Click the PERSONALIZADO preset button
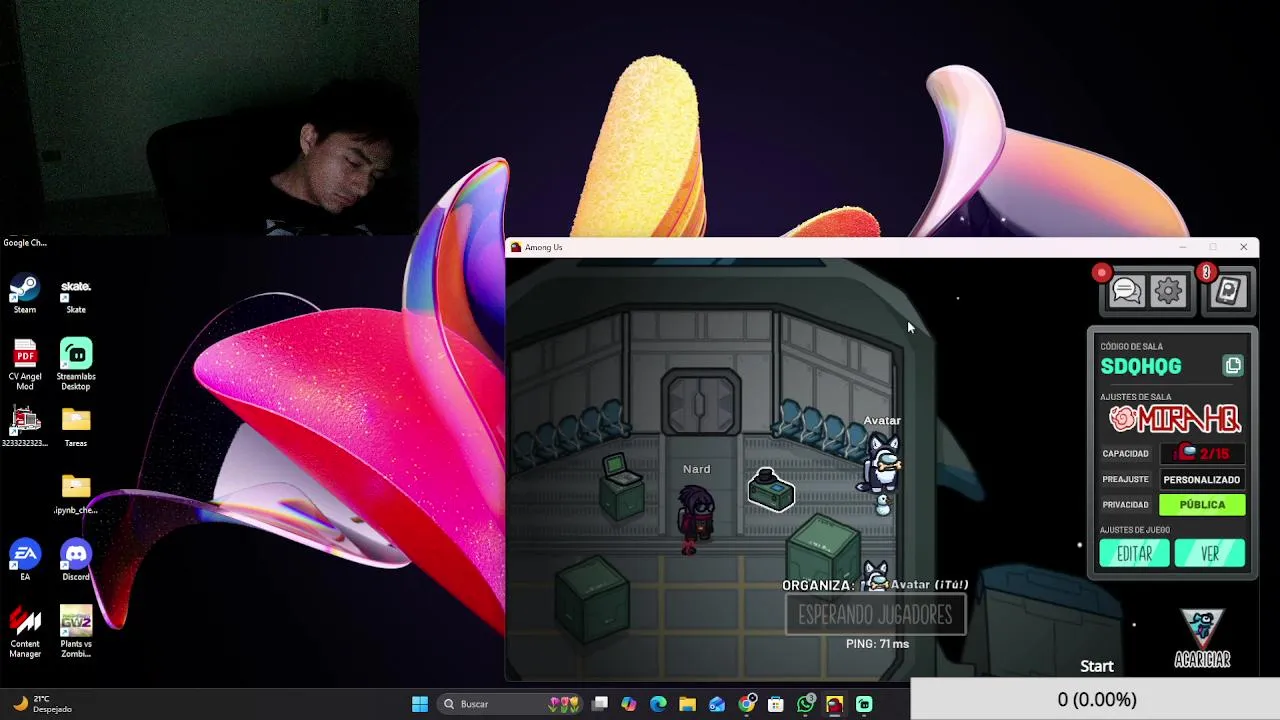This screenshot has height=720, width=1280. [1202, 480]
